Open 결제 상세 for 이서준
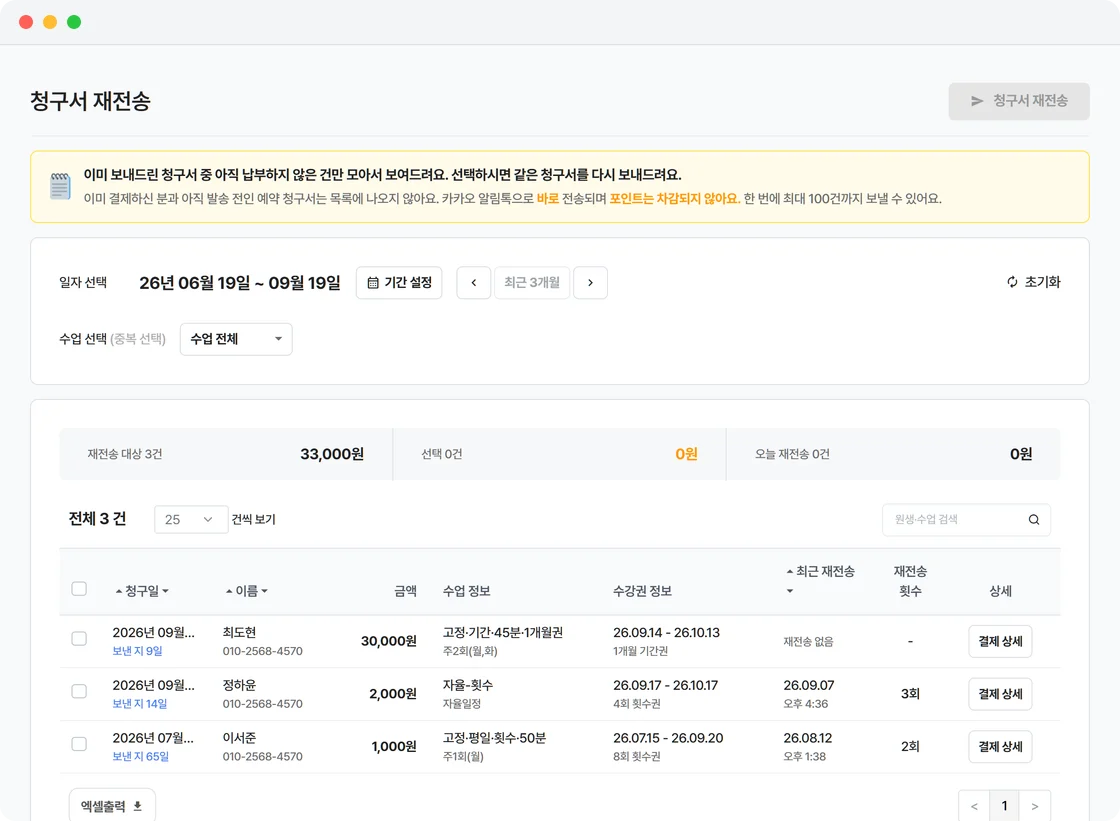Viewport: 1120px width, 821px height. [x=1000, y=747]
